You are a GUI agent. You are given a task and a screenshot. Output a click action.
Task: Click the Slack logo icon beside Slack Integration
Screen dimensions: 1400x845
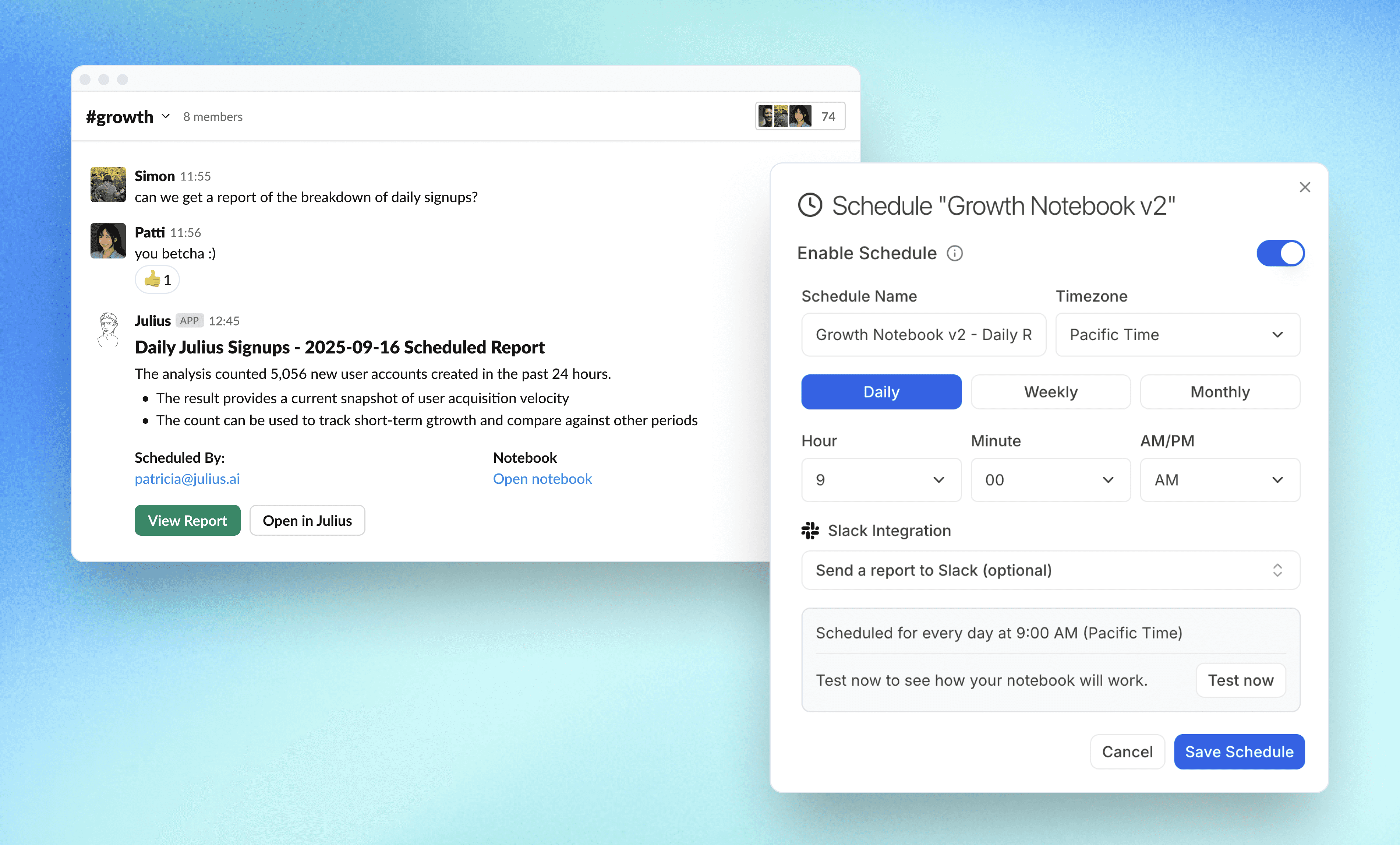click(x=810, y=531)
